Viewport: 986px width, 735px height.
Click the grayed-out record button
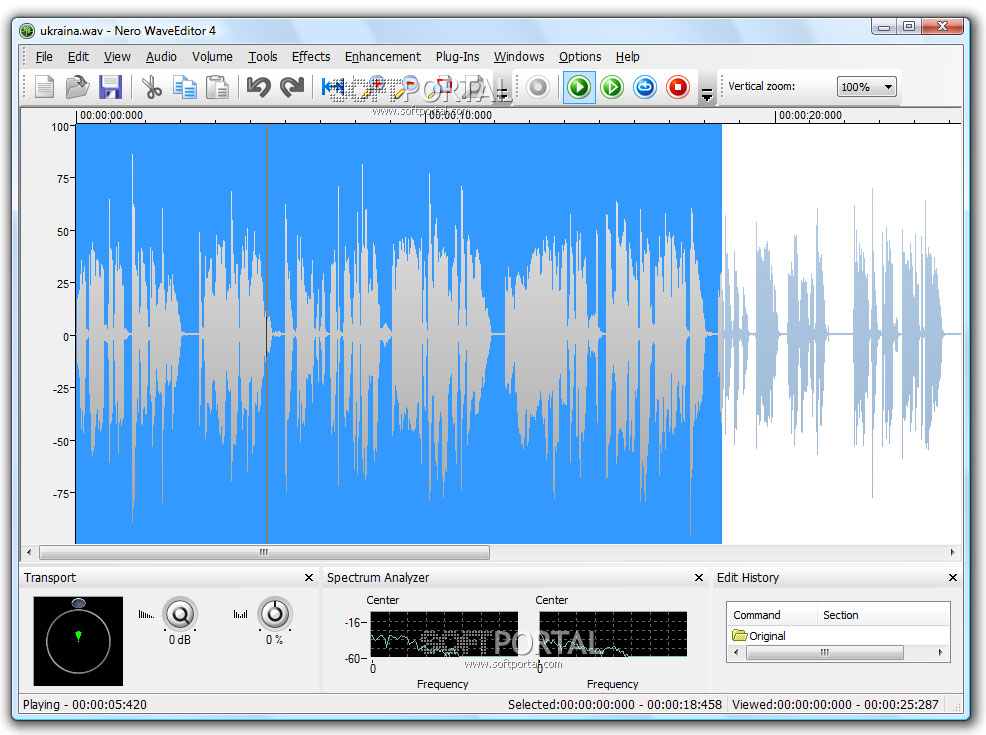point(538,87)
